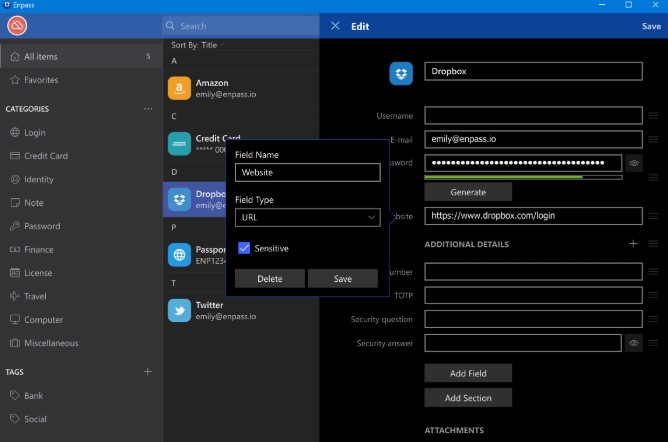Open Favorites in the sidebar
This screenshot has width=668, height=442.
tap(40, 79)
